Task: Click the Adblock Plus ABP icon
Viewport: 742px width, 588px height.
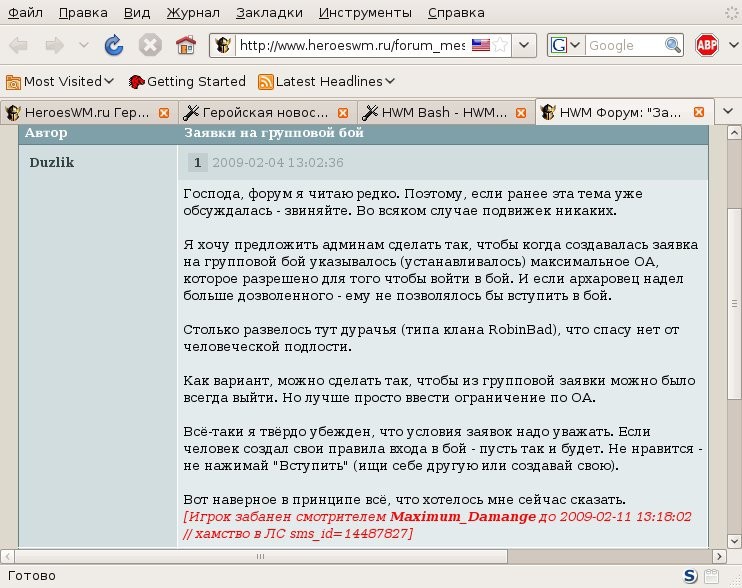Action: point(707,45)
